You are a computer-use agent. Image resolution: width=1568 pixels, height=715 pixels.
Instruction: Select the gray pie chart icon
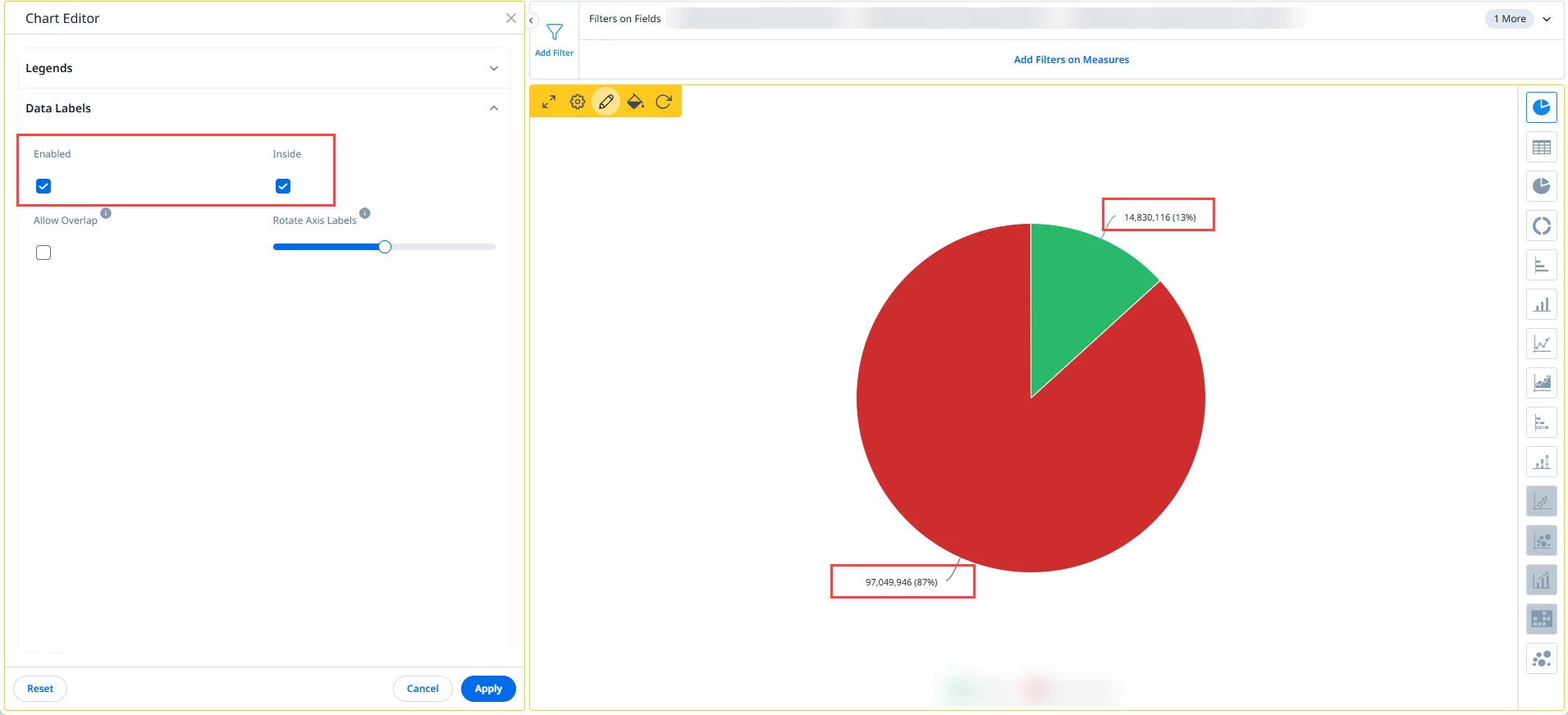pyautogui.click(x=1542, y=186)
